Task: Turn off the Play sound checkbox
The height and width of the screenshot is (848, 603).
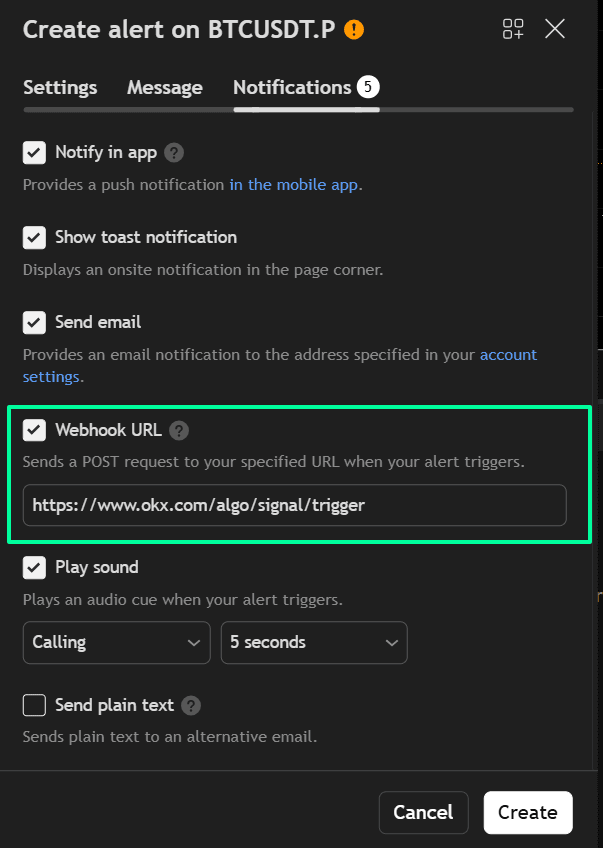Action: [35, 568]
